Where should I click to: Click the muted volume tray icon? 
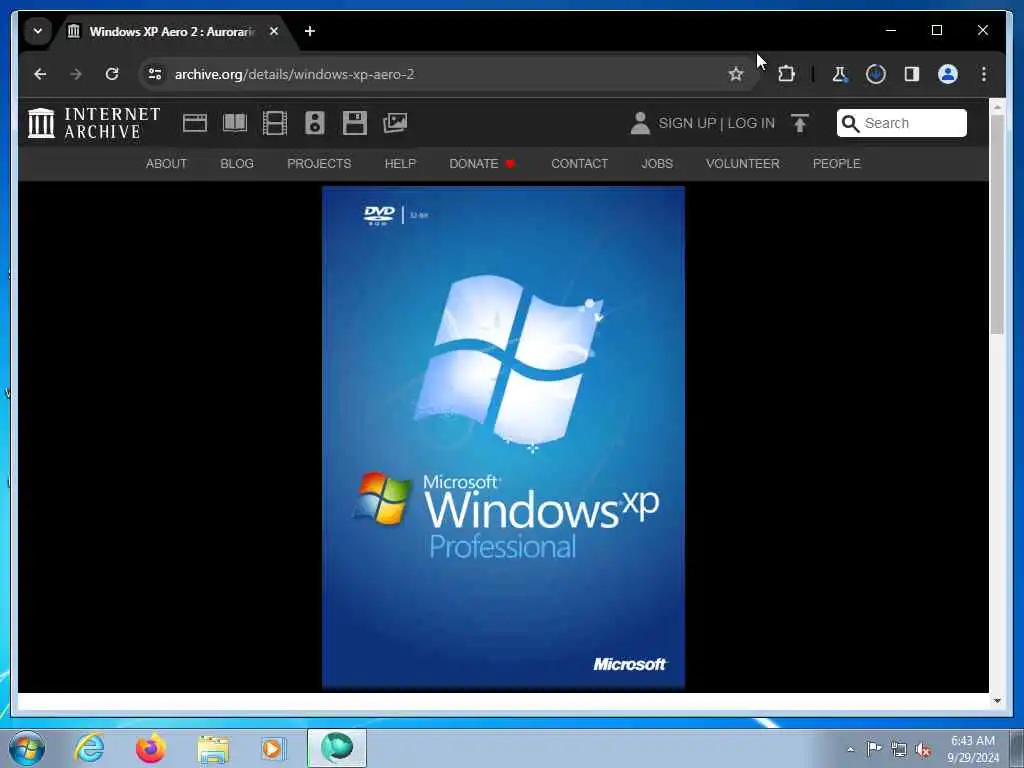[x=923, y=750]
